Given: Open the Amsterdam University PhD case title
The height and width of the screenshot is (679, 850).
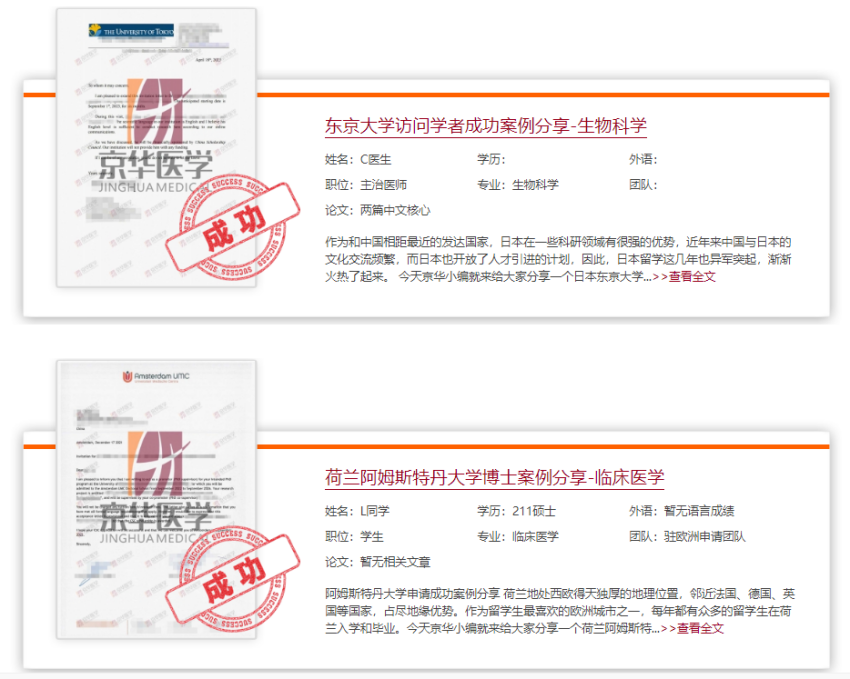Looking at the screenshot, I should [x=494, y=477].
